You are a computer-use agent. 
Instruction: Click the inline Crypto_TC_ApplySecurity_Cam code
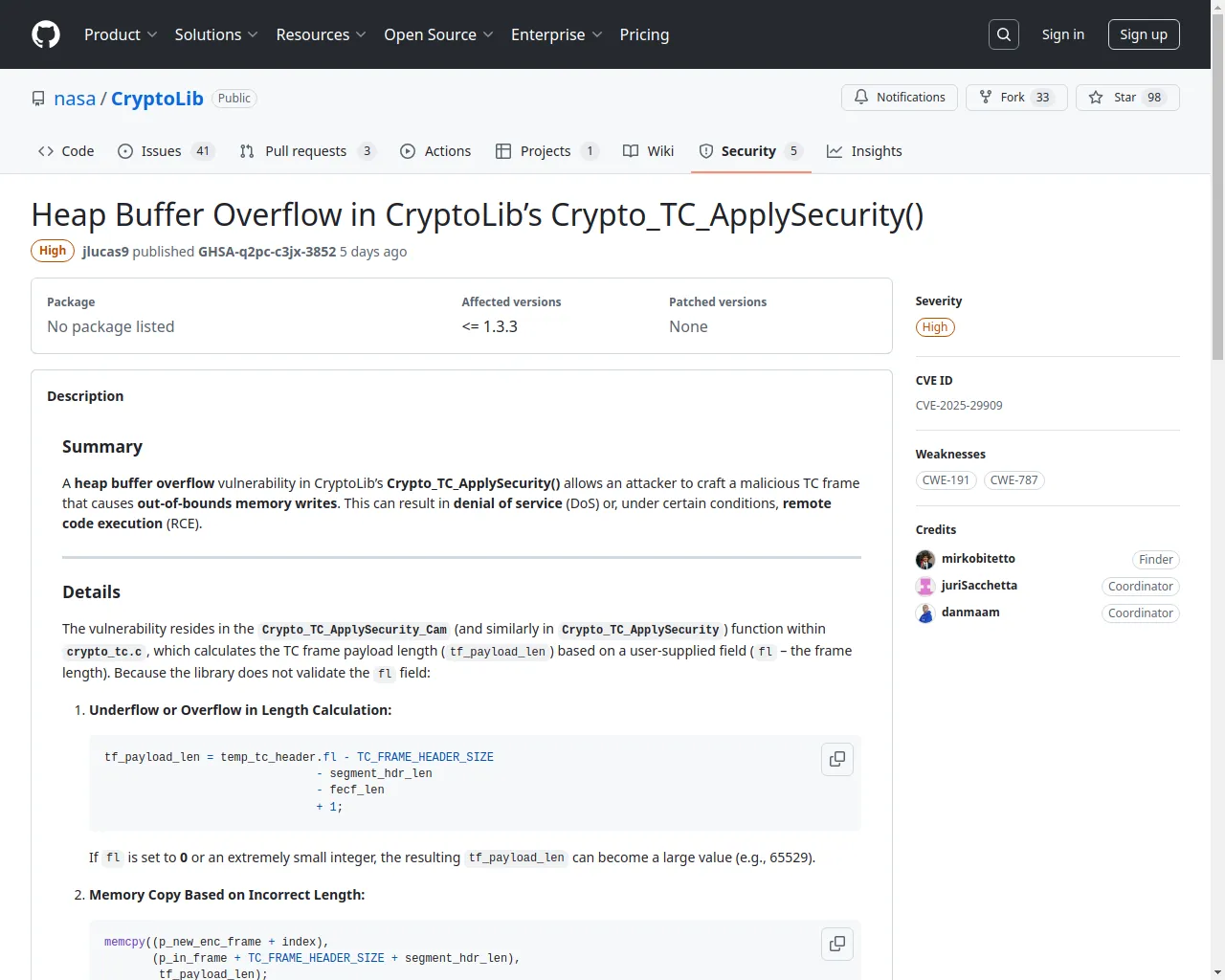(354, 630)
